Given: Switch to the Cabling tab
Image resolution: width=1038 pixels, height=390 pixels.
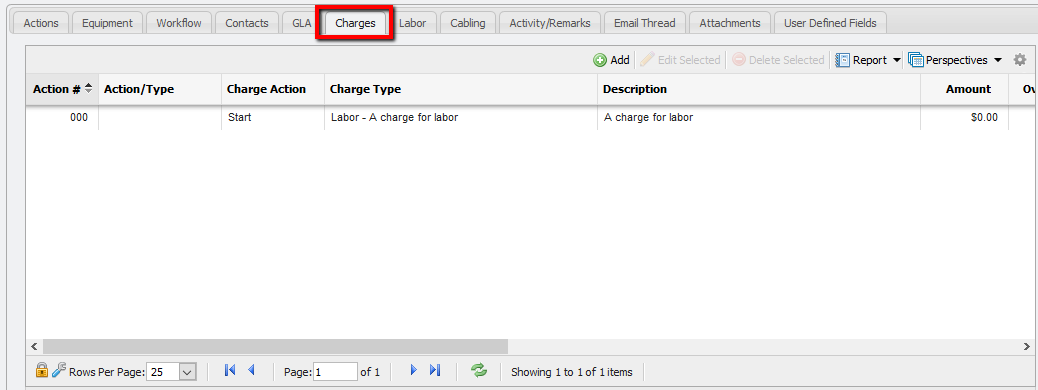Looking at the screenshot, I should click(468, 23).
